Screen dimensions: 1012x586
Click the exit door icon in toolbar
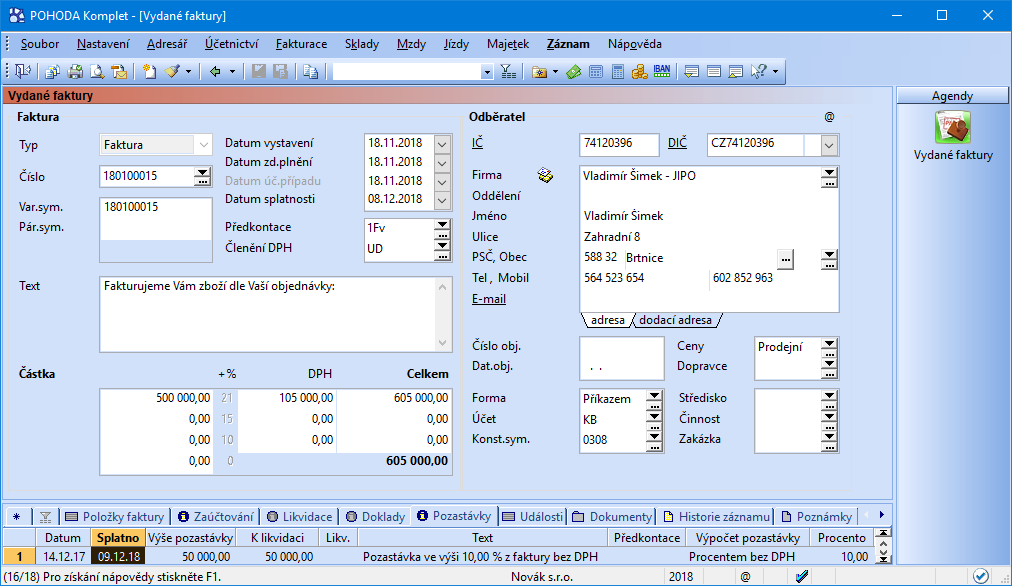coord(23,72)
